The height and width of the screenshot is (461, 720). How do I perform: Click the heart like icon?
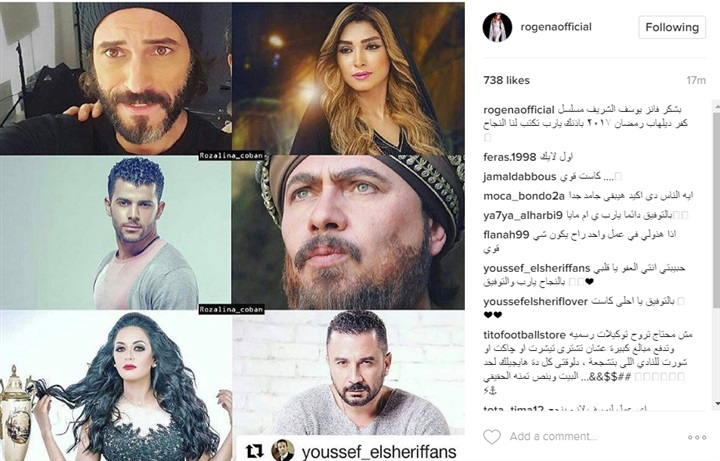[x=492, y=436]
